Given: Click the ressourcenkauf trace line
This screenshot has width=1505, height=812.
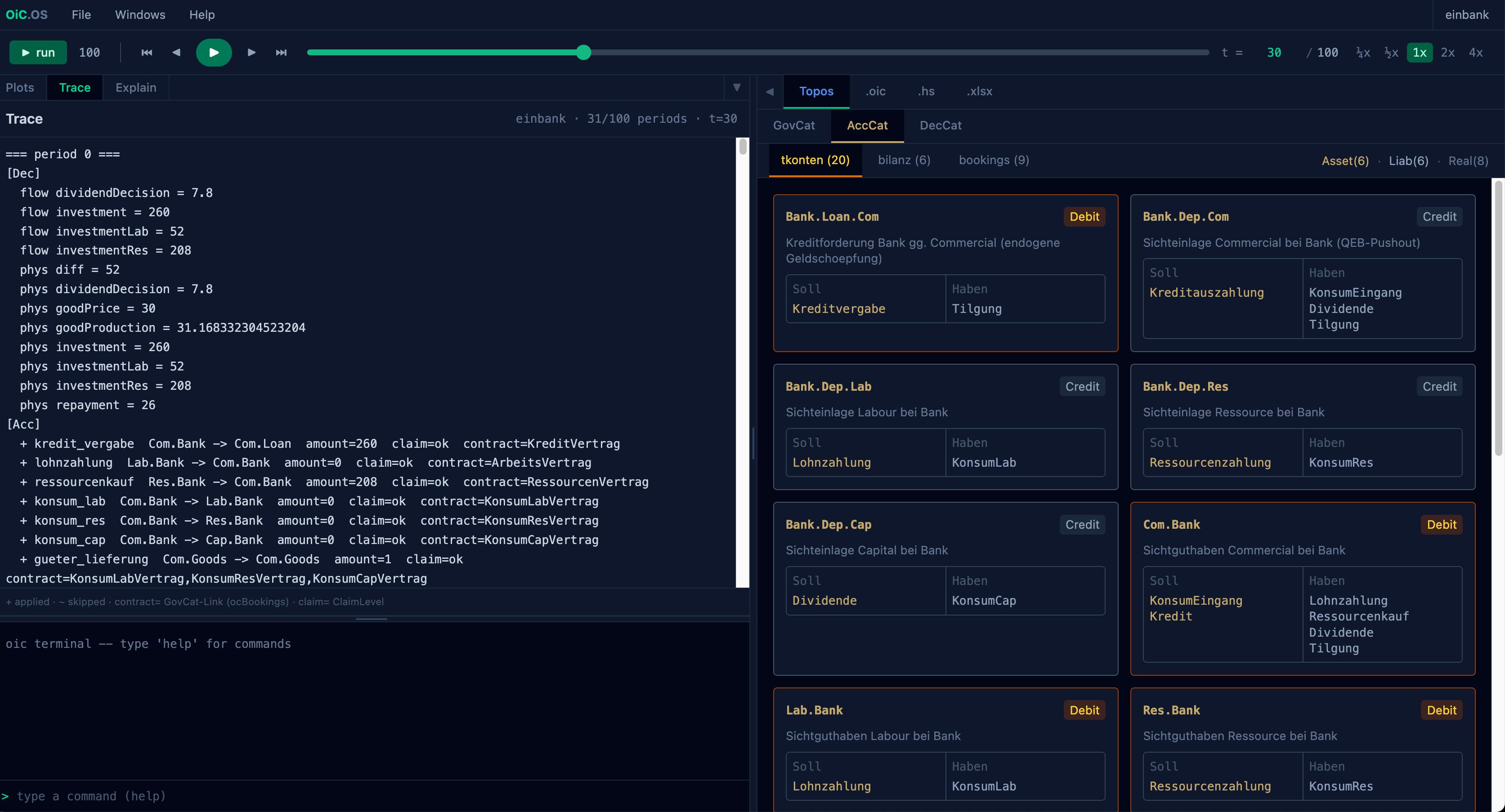Looking at the screenshot, I should 334,482.
